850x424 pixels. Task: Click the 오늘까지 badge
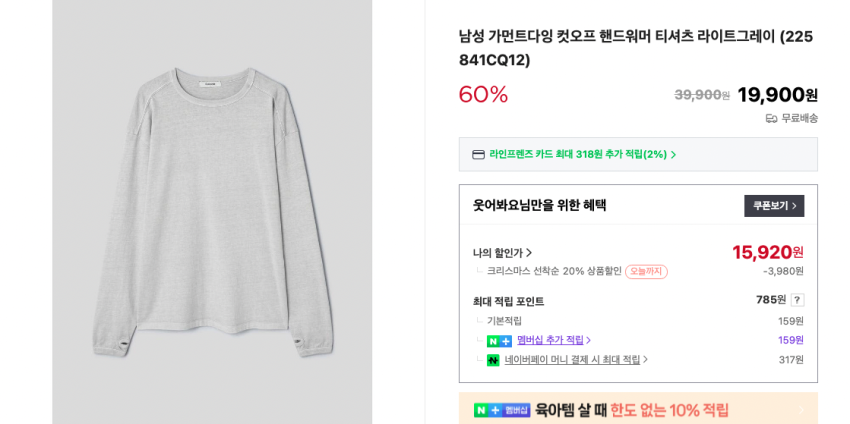[x=646, y=272]
